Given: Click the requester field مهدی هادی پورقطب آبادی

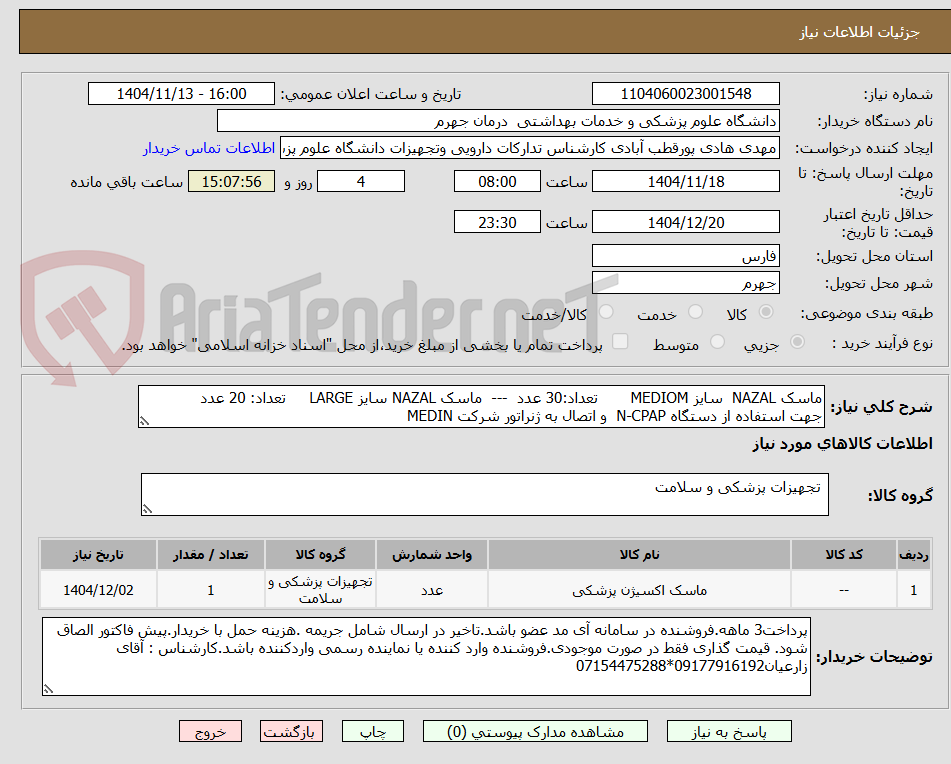Looking at the screenshot, I should point(529,149).
